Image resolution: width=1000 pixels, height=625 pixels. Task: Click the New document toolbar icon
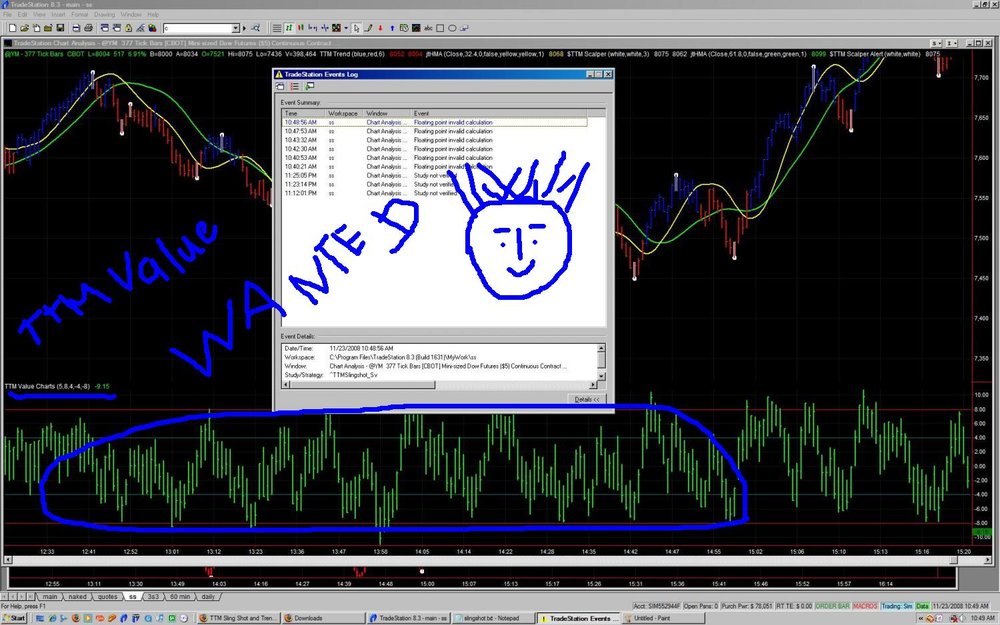click(x=12, y=28)
